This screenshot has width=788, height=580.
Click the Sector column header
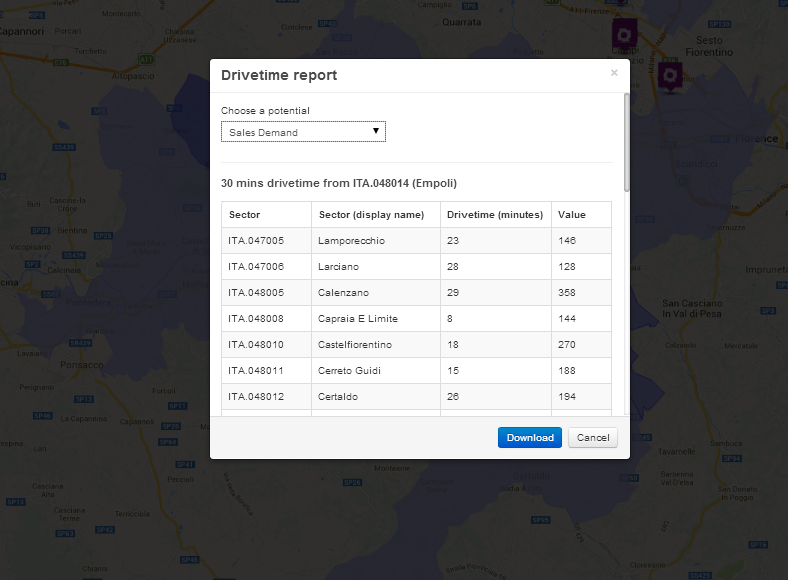(x=266, y=215)
